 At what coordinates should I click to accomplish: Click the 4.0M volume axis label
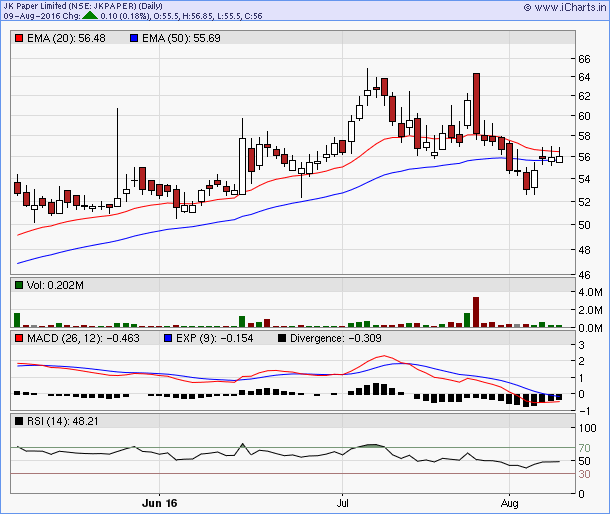point(591,292)
